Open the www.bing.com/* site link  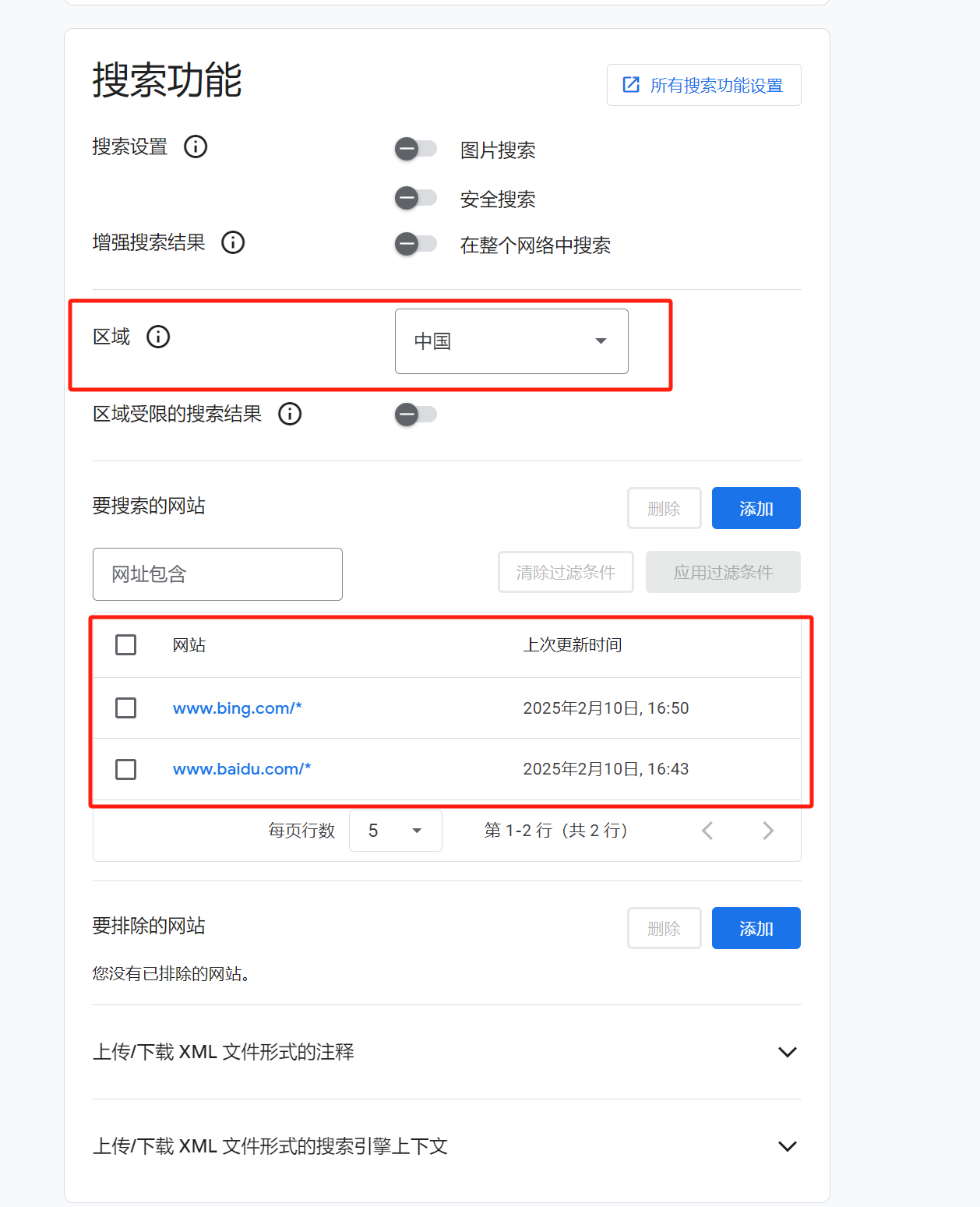pos(238,708)
